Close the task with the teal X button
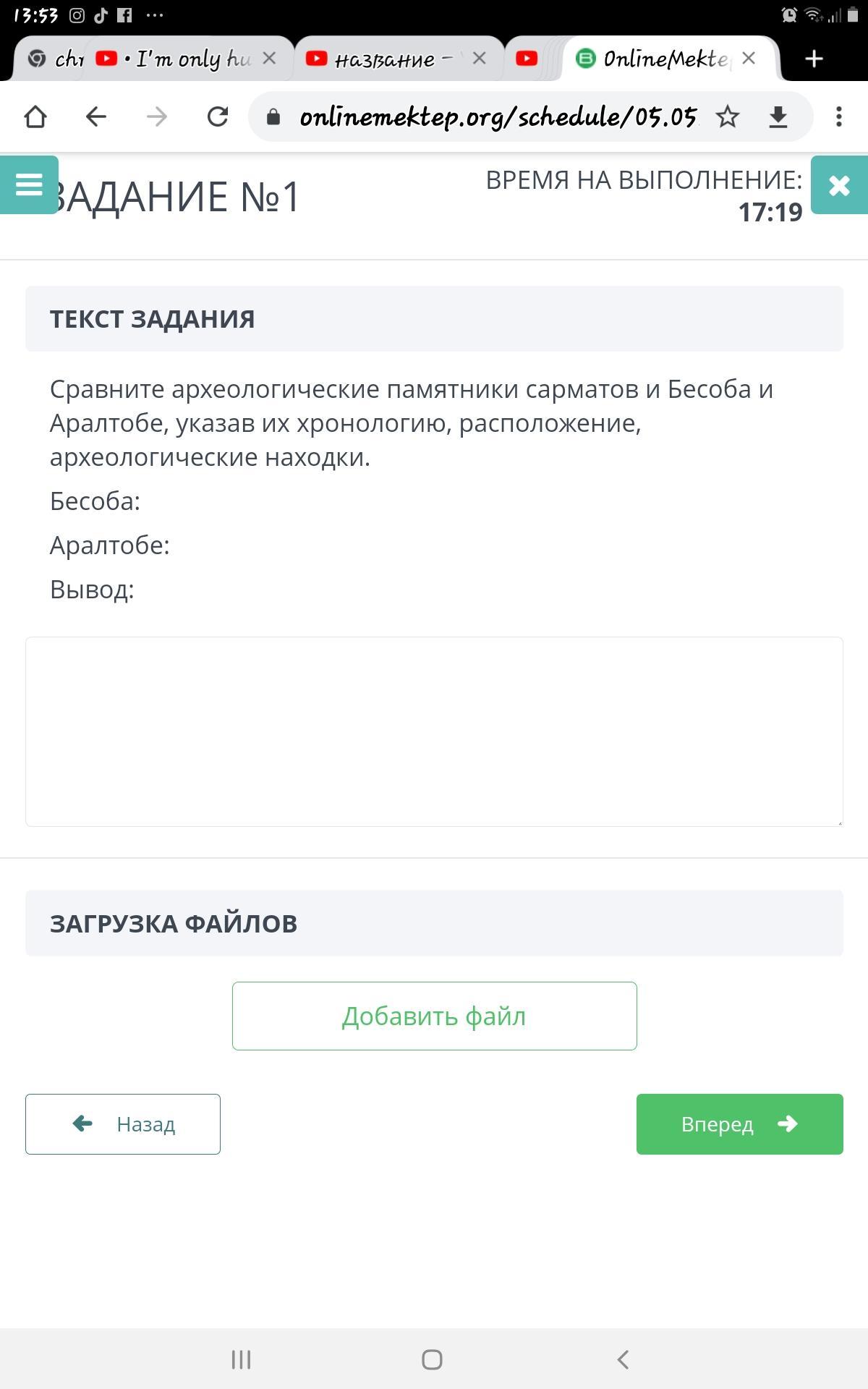 pos(839,185)
